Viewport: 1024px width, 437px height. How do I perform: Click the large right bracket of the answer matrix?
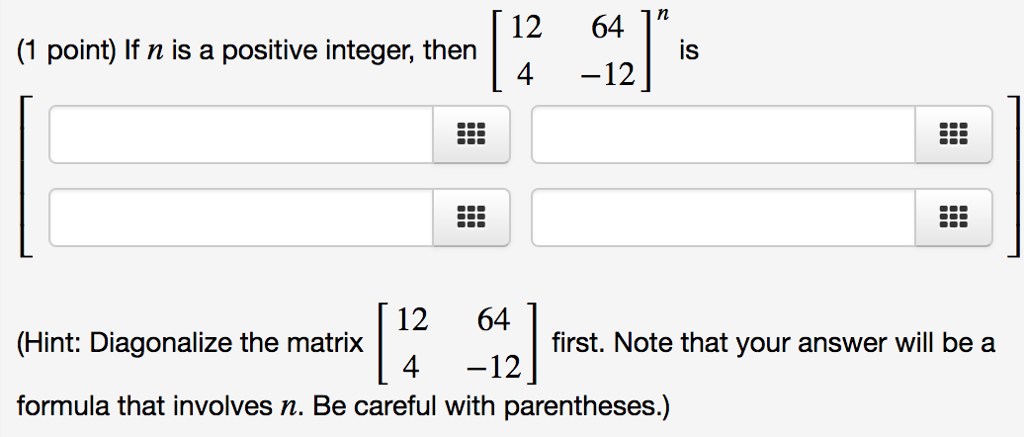coord(1012,176)
